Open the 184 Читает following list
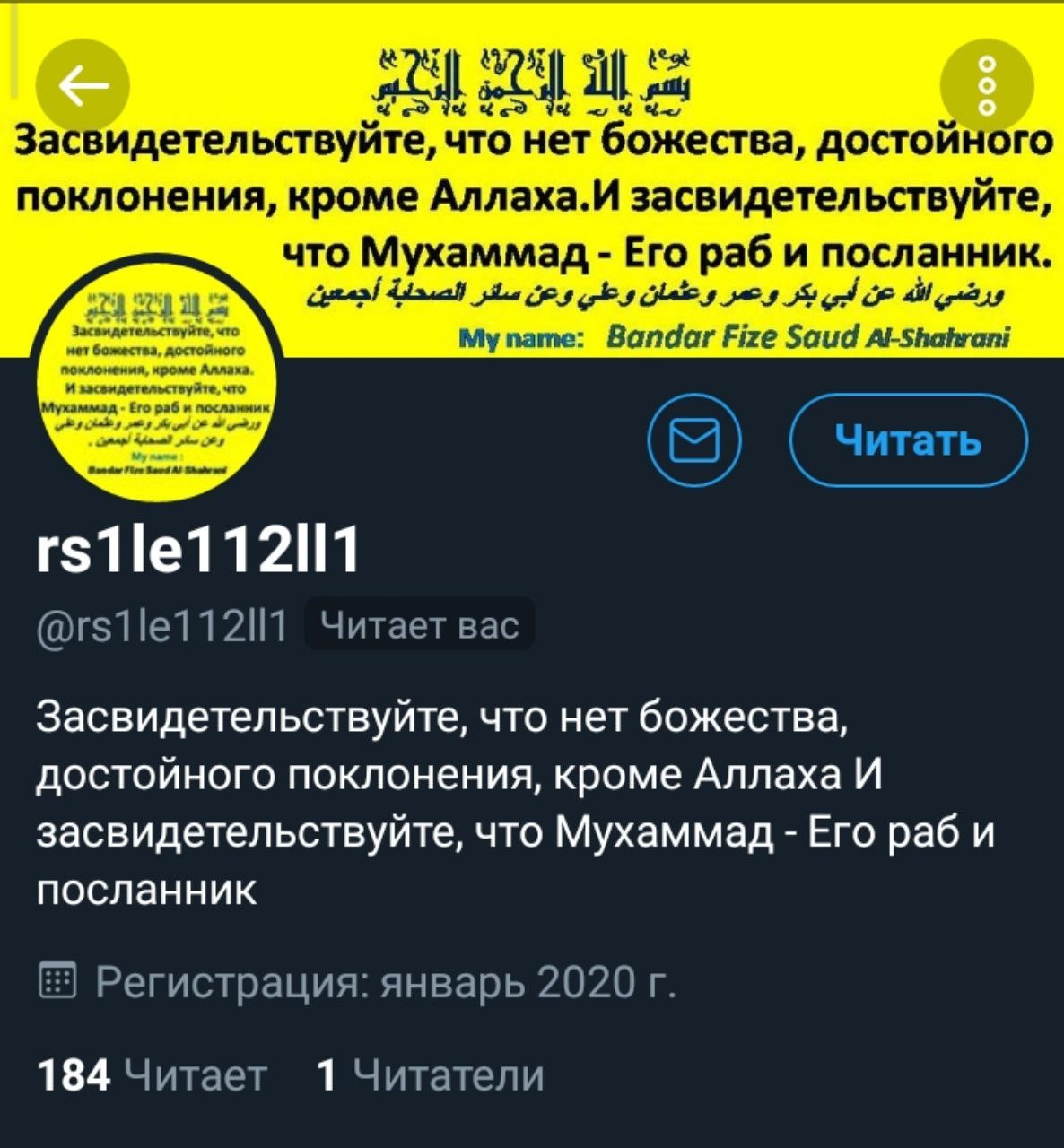Image resolution: width=1064 pixels, height=1148 pixels. (x=153, y=1074)
